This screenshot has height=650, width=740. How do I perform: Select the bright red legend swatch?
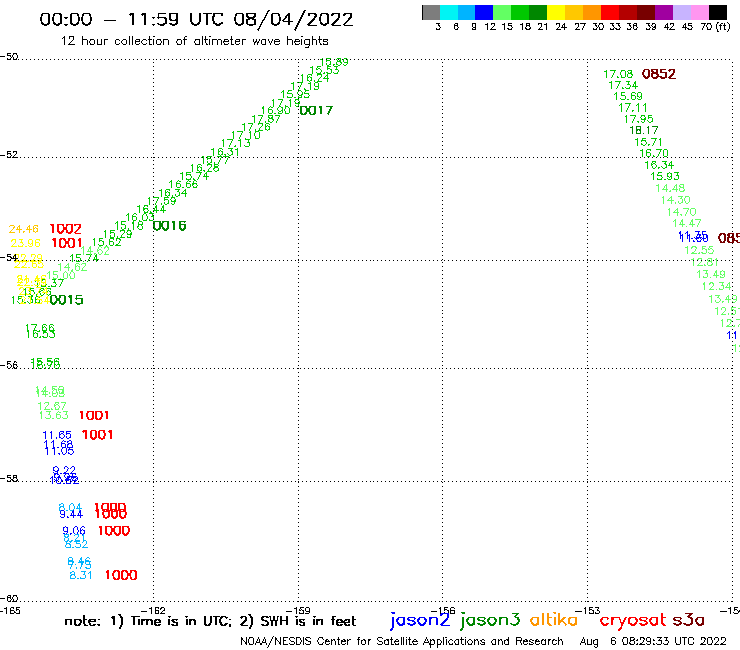click(x=610, y=12)
